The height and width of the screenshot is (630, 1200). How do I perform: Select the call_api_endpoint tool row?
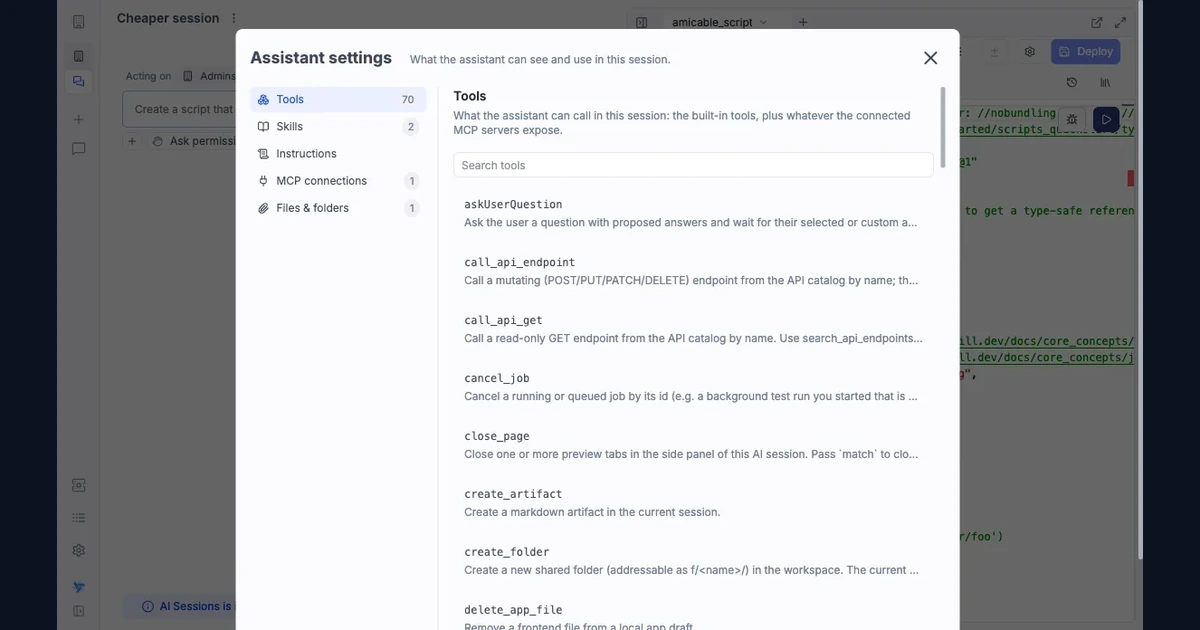click(x=693, y=271)
